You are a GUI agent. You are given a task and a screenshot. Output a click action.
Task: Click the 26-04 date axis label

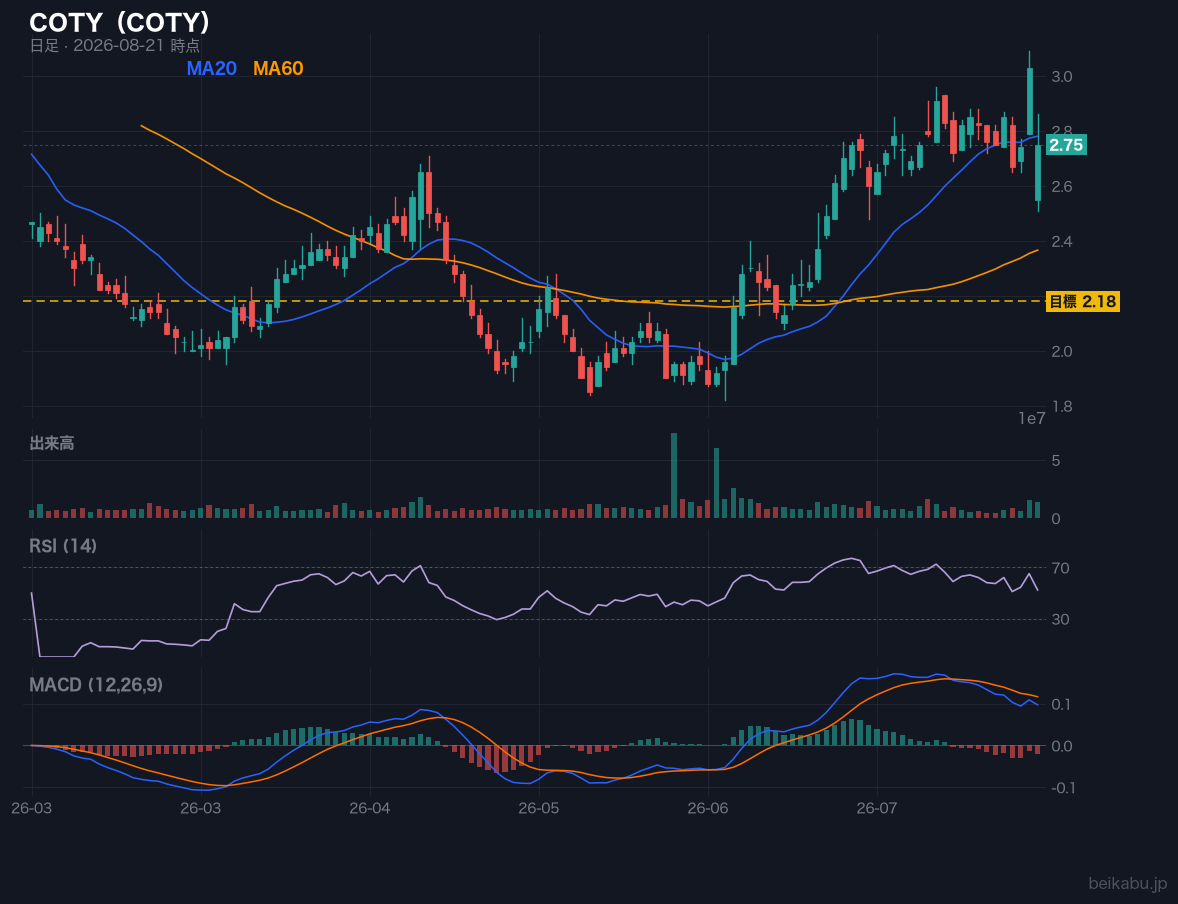point(370,809)
